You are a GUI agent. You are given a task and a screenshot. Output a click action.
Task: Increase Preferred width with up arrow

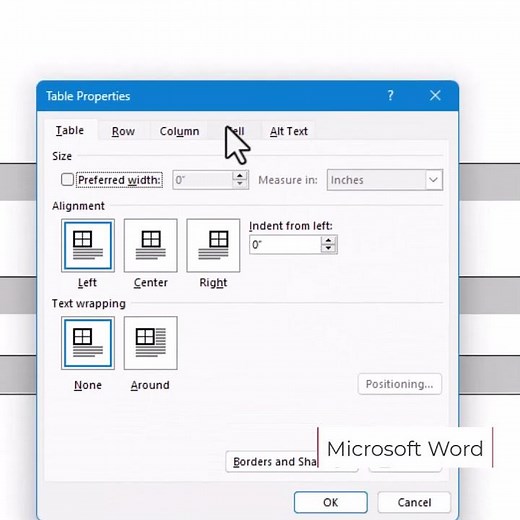[x=240, y=176]
